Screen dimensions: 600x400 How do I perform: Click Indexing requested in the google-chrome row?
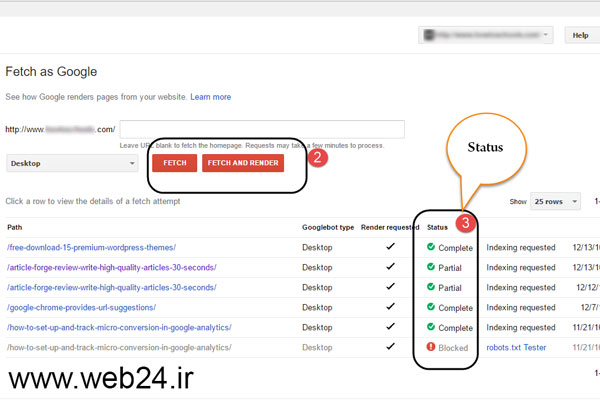coord(521,308)
